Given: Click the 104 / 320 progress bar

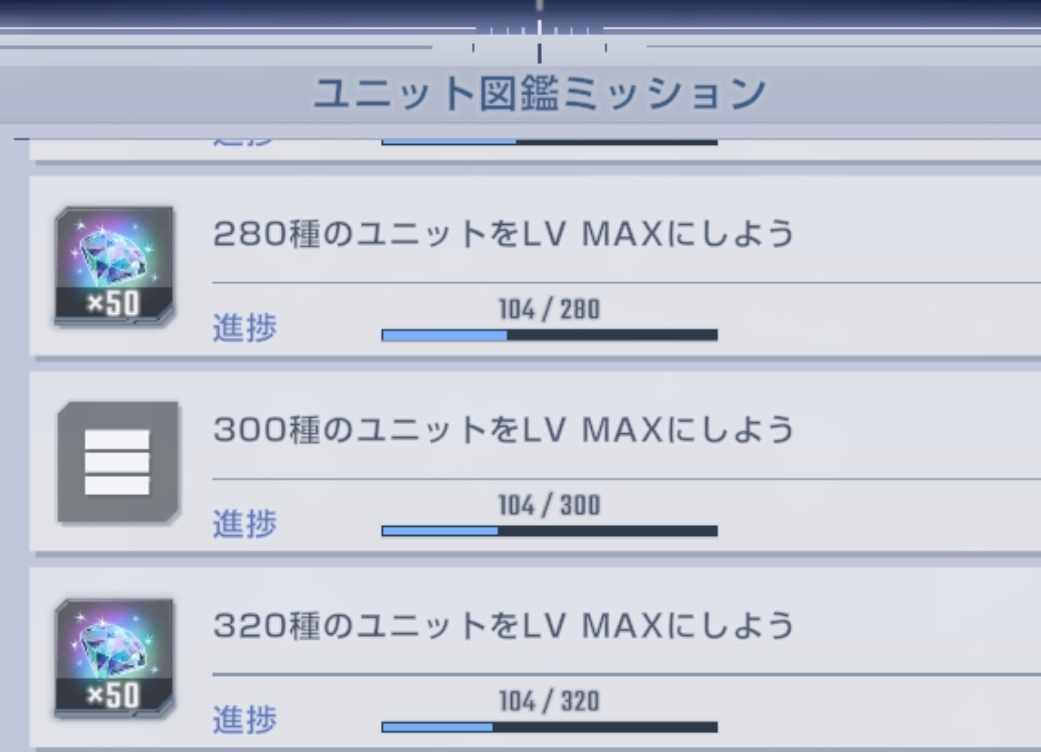Looking at the screenshot, I should (x=550, y=727).
